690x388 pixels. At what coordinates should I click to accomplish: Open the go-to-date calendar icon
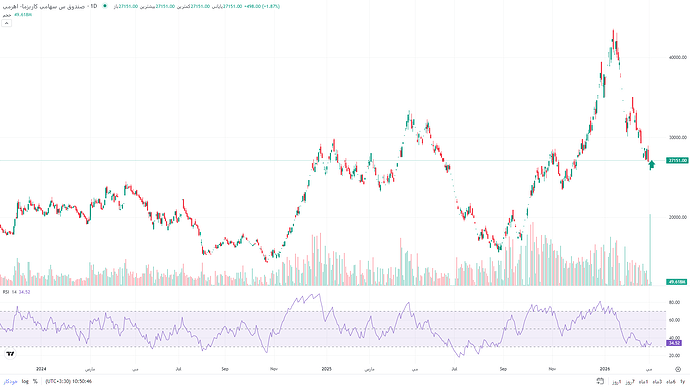(600, 381)
